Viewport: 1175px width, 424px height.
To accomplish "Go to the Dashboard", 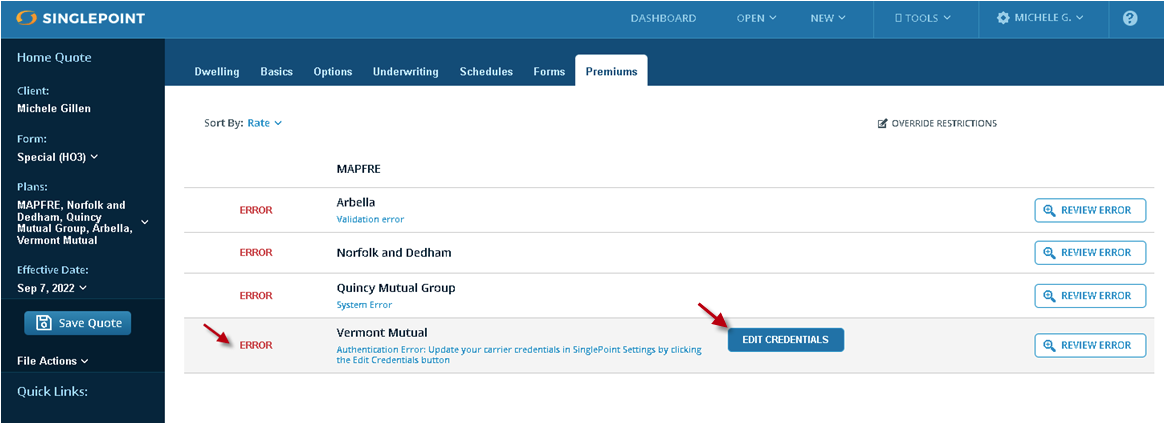I will (x=663, y=18).
